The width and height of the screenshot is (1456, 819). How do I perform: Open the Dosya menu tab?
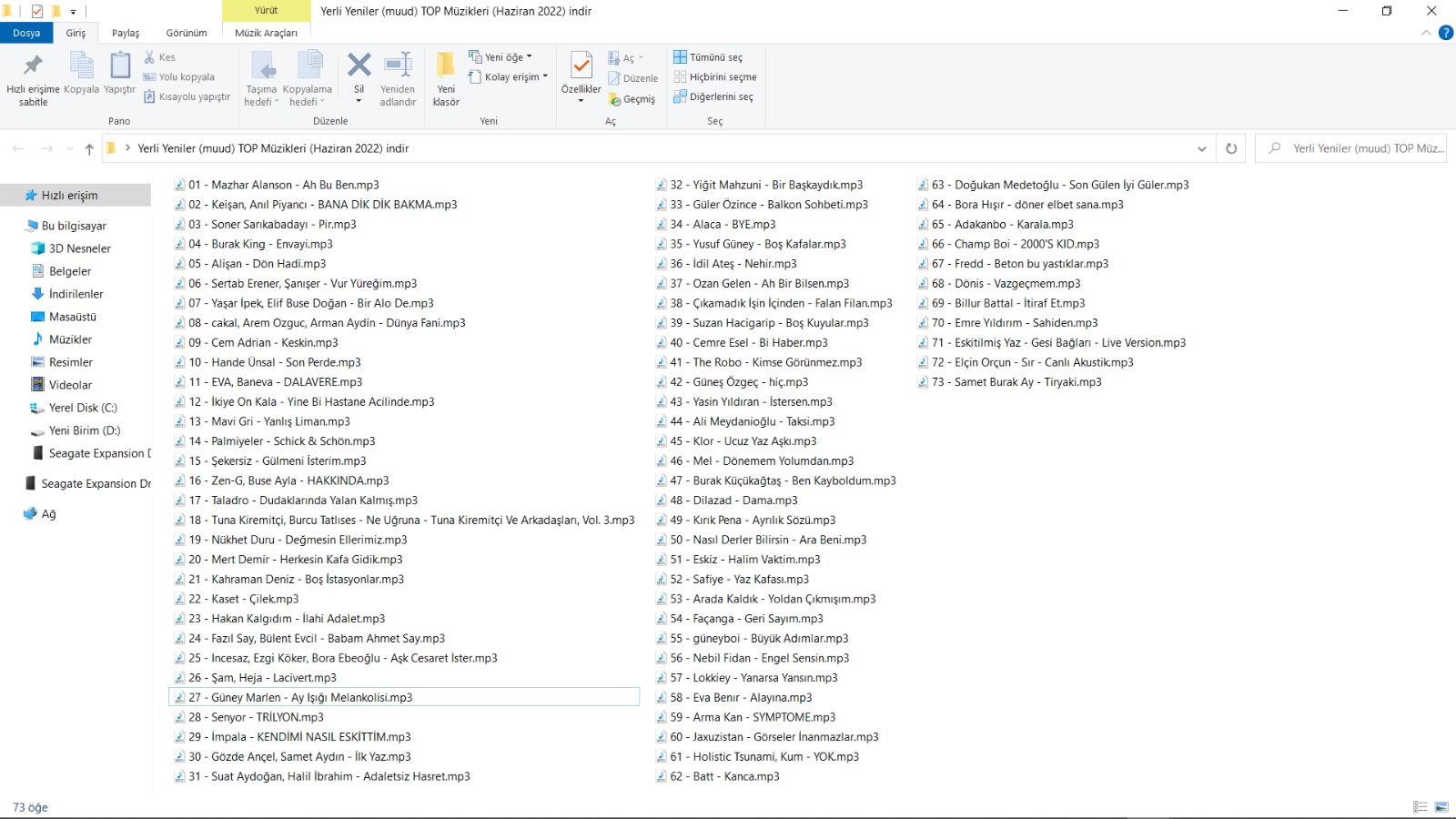26,33
